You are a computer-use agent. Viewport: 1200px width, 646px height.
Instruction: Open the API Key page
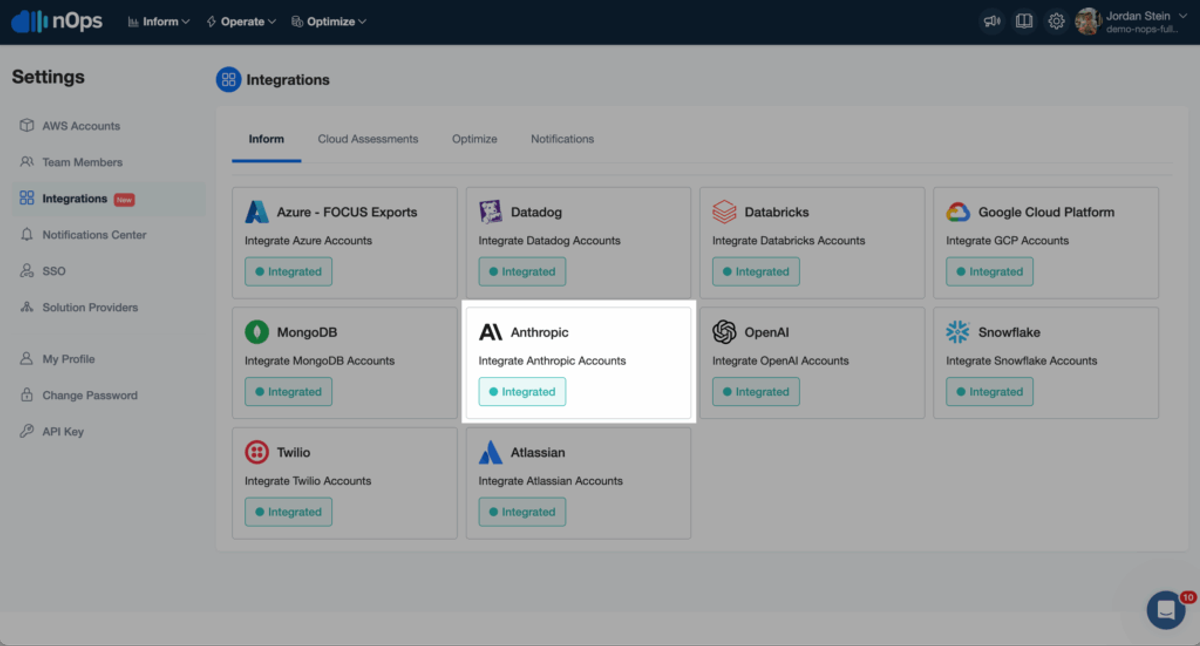(x=63, y=432)
